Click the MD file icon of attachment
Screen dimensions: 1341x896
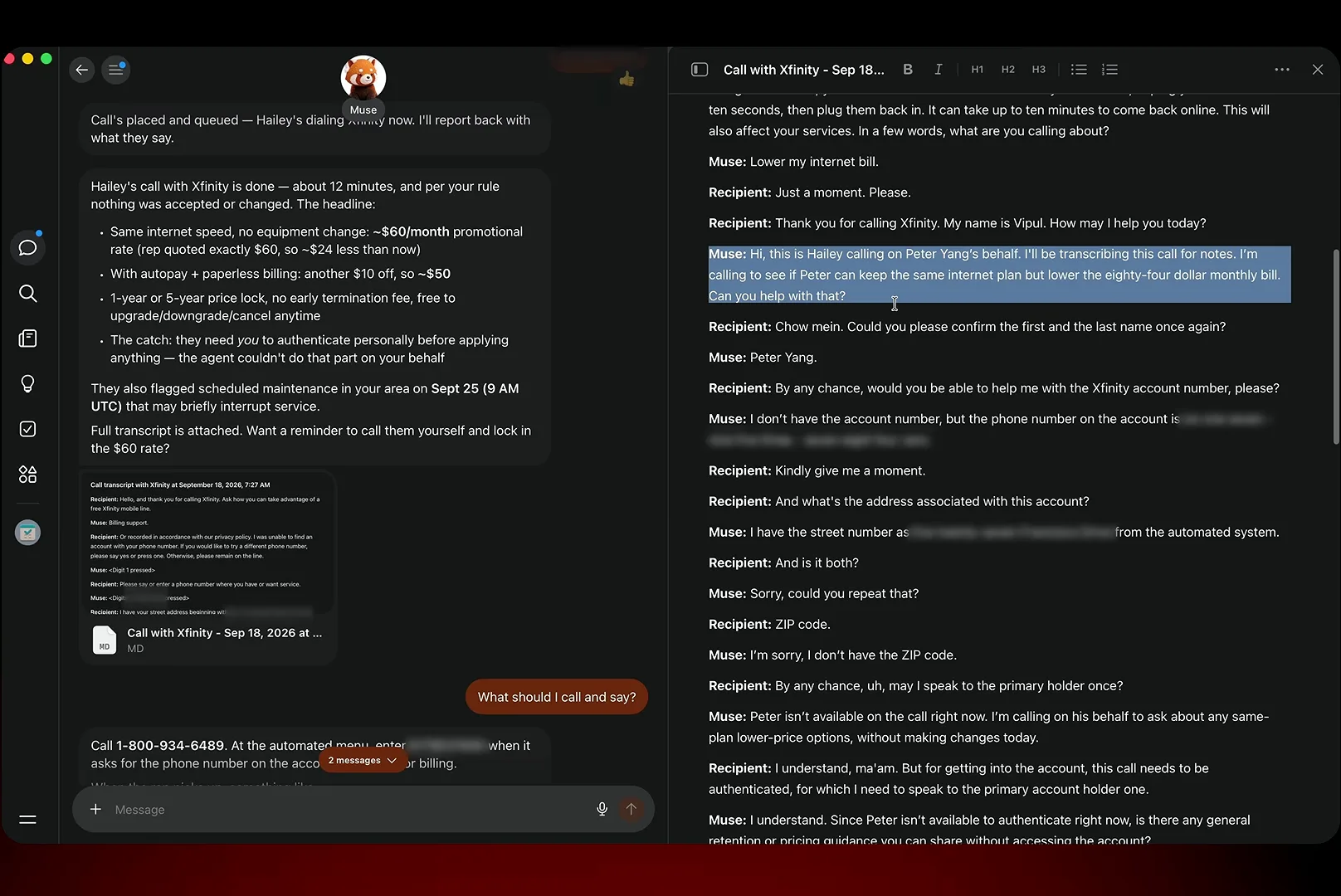105,640
